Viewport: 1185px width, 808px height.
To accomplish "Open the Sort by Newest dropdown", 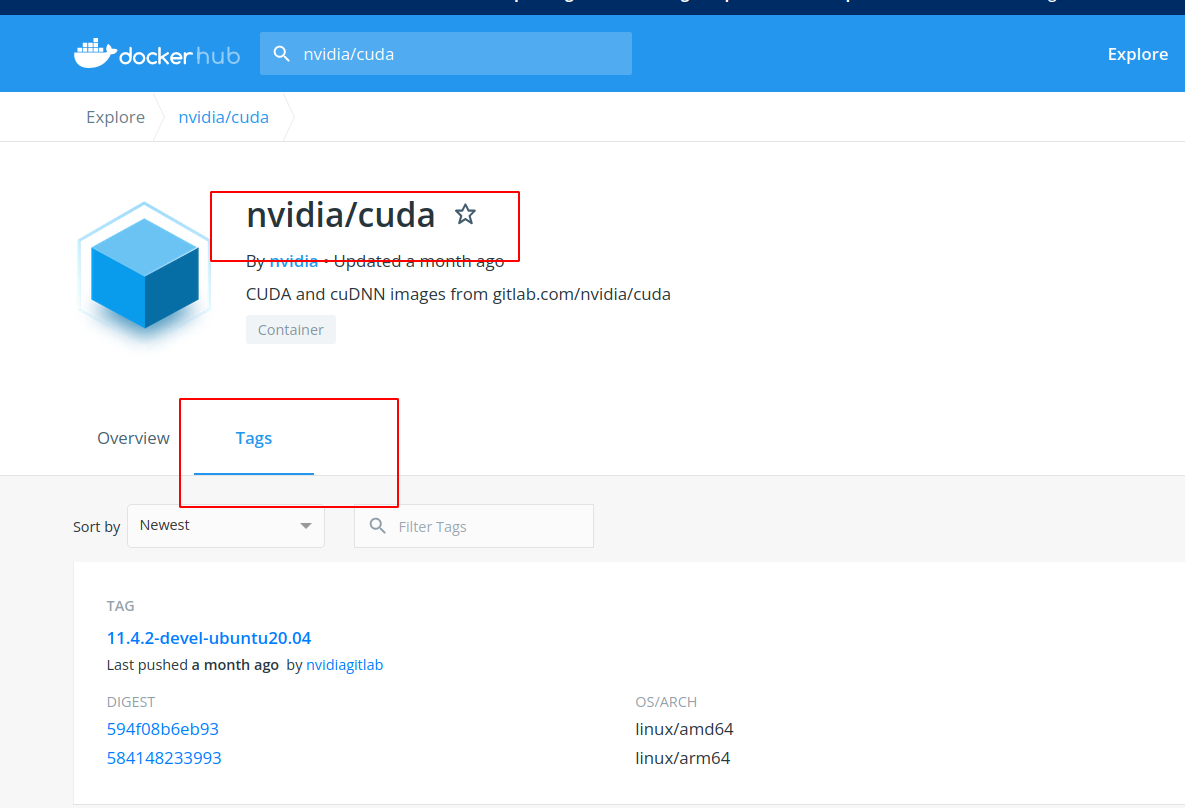I will [226, 526].
